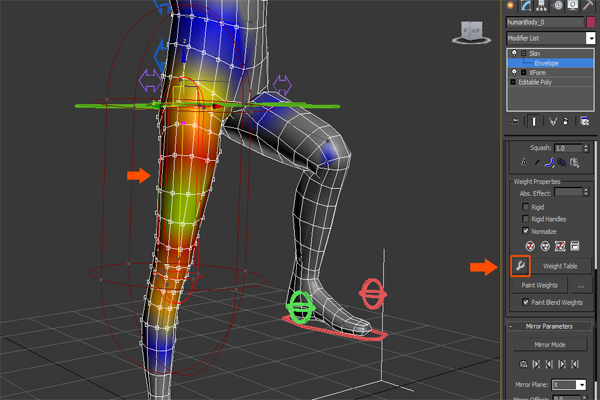Screen dimensions: 600x400
Task: Expand the XForm modifier entry
Action: pyautogui.click(x=523, y=72)
